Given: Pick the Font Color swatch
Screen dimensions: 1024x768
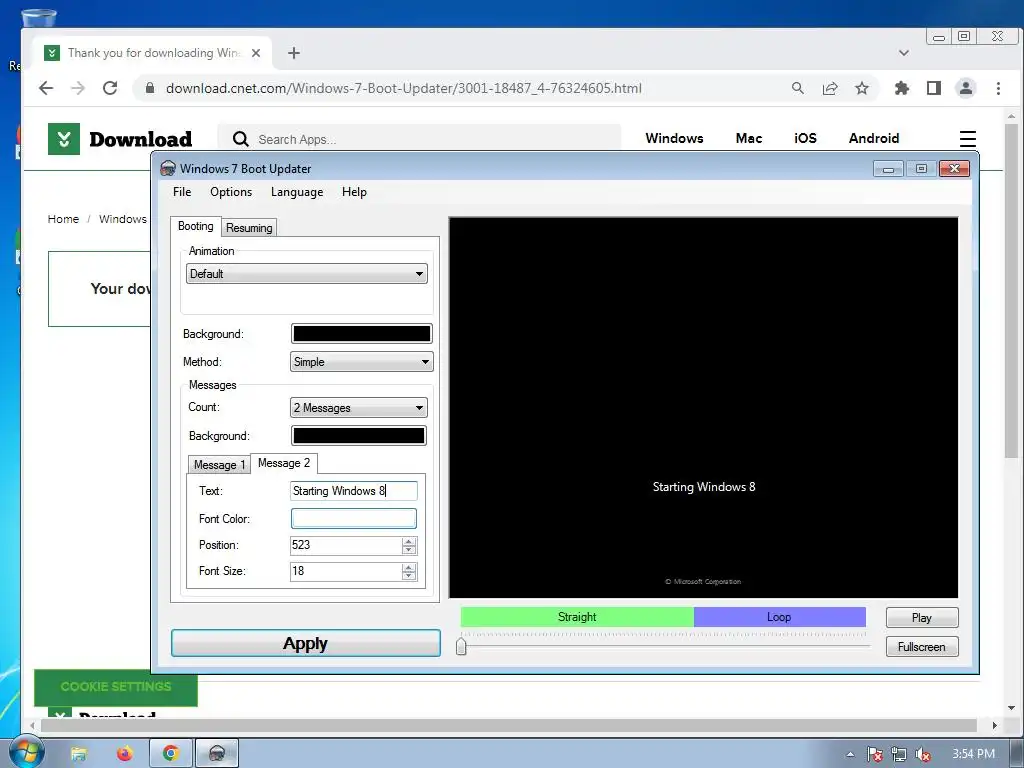Looking at the screenshot, I should point(353,519).
